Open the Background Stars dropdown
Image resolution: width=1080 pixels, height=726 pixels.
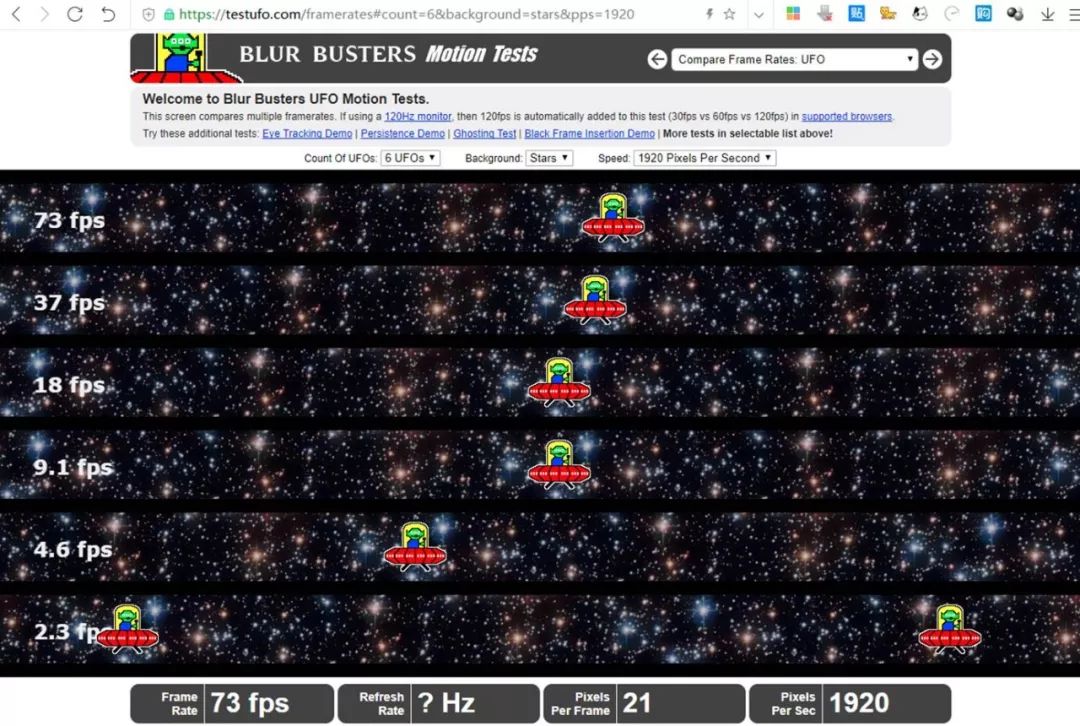pos(549,158)
